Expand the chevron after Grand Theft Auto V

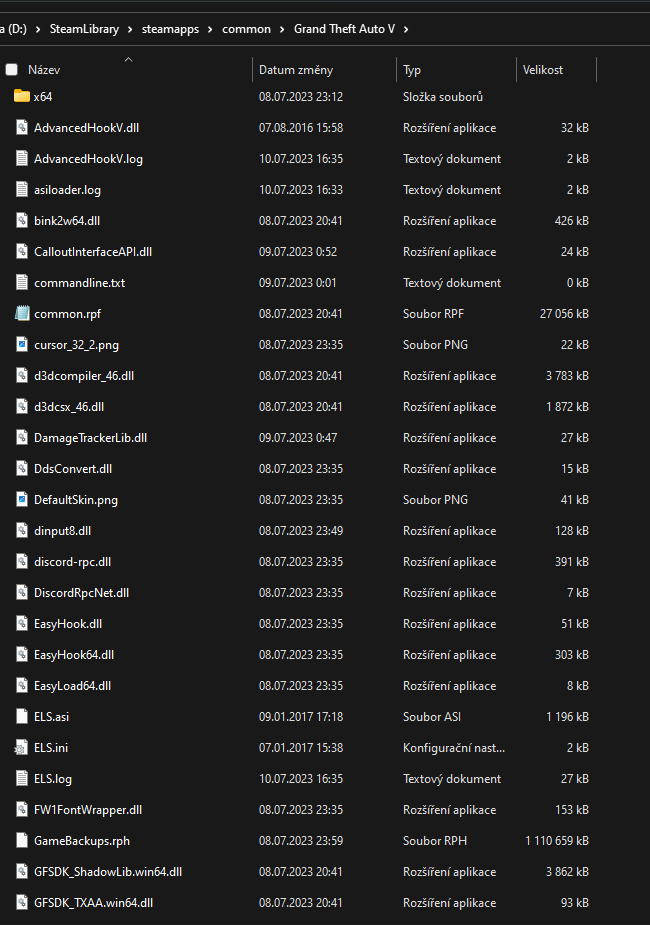[x=406, y=29]
